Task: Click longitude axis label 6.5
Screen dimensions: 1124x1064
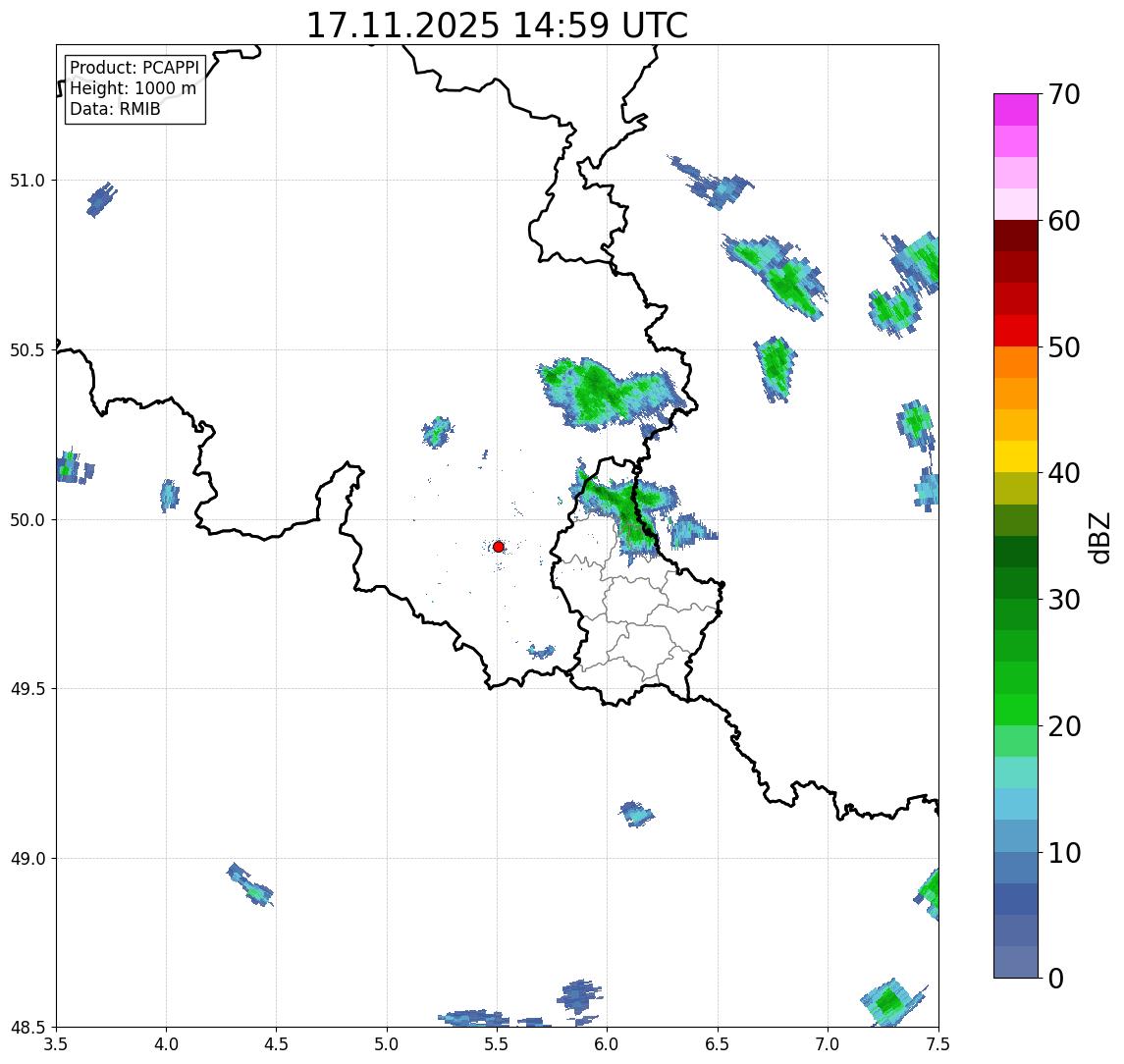Action: (719, 1044)
